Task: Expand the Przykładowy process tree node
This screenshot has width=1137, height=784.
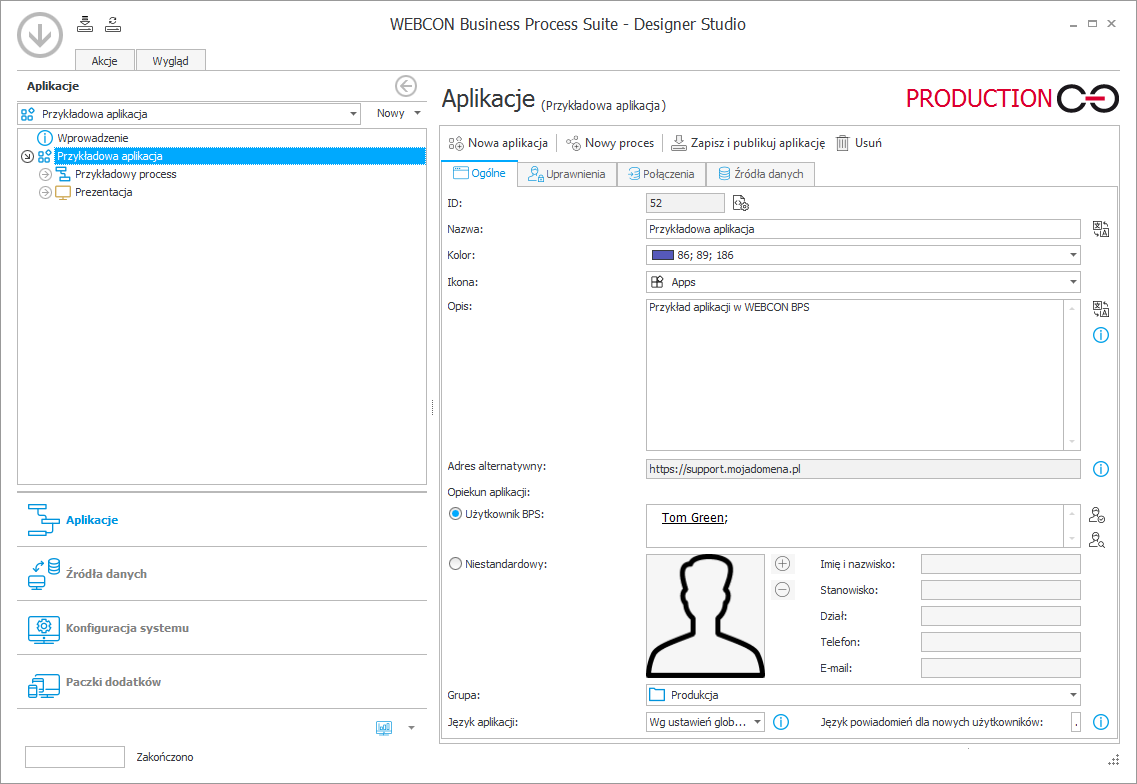Action: point(45,174)
